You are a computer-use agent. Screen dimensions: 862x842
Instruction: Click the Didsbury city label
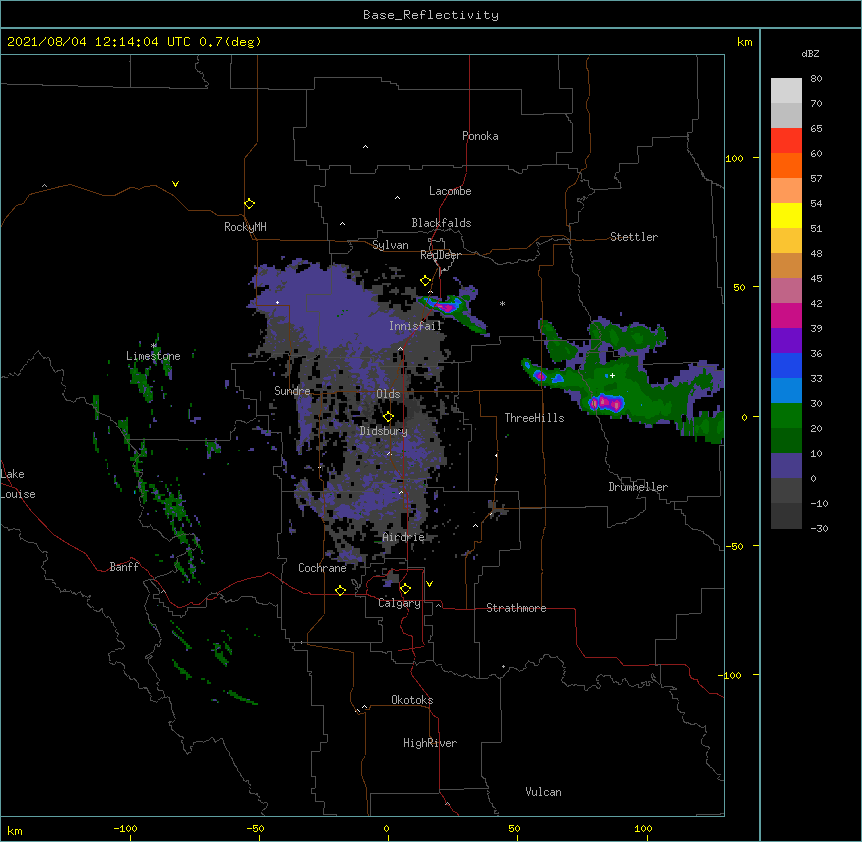[x=384, y=431]
